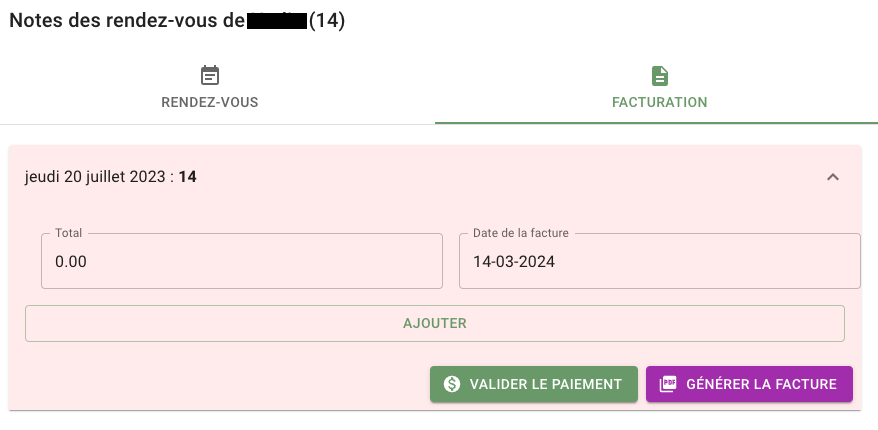Click the dollar icon in Valider le paiement

452,384
